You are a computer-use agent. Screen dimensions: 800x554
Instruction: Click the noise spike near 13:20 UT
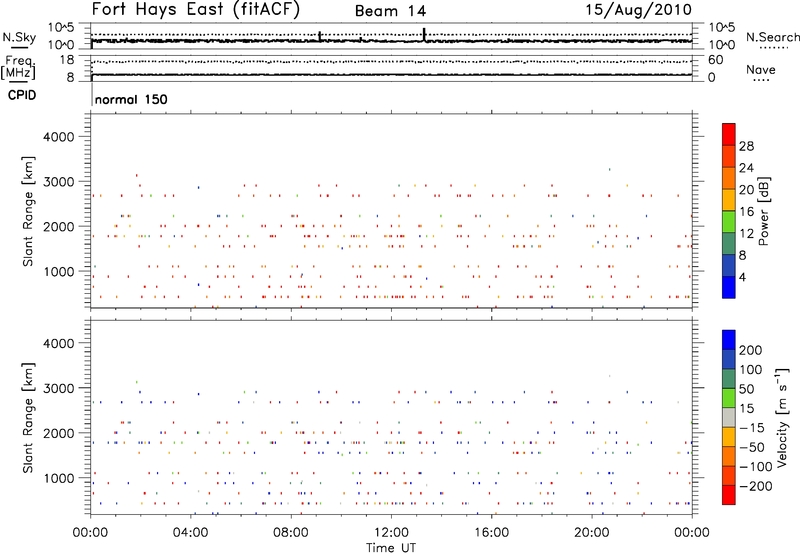[424, 34]
